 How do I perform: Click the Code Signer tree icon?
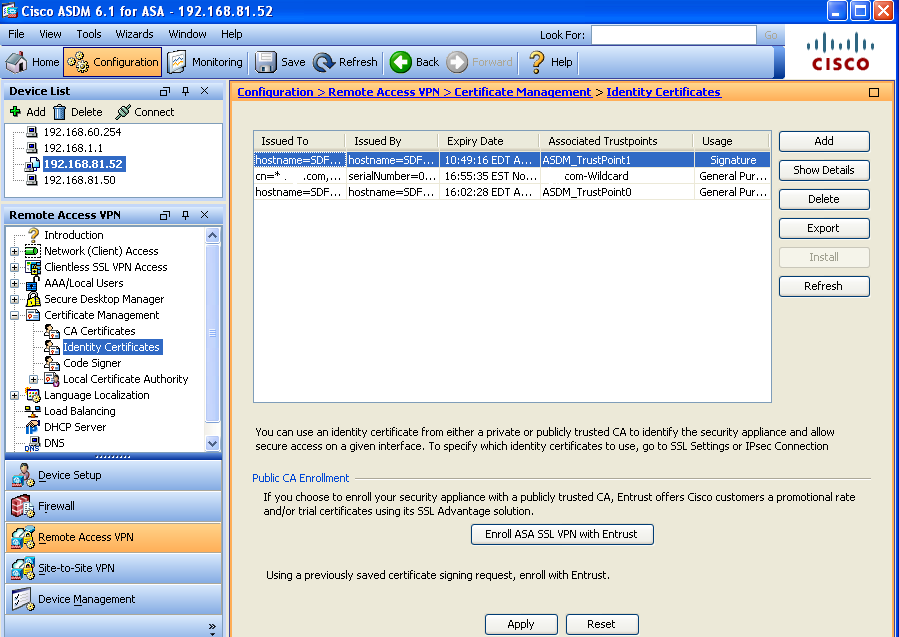(x=52, y=364)
